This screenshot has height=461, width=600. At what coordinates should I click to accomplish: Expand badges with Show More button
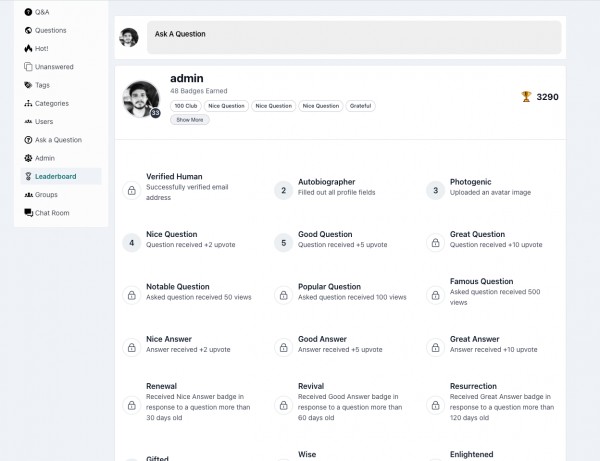[x=189, y=120]
